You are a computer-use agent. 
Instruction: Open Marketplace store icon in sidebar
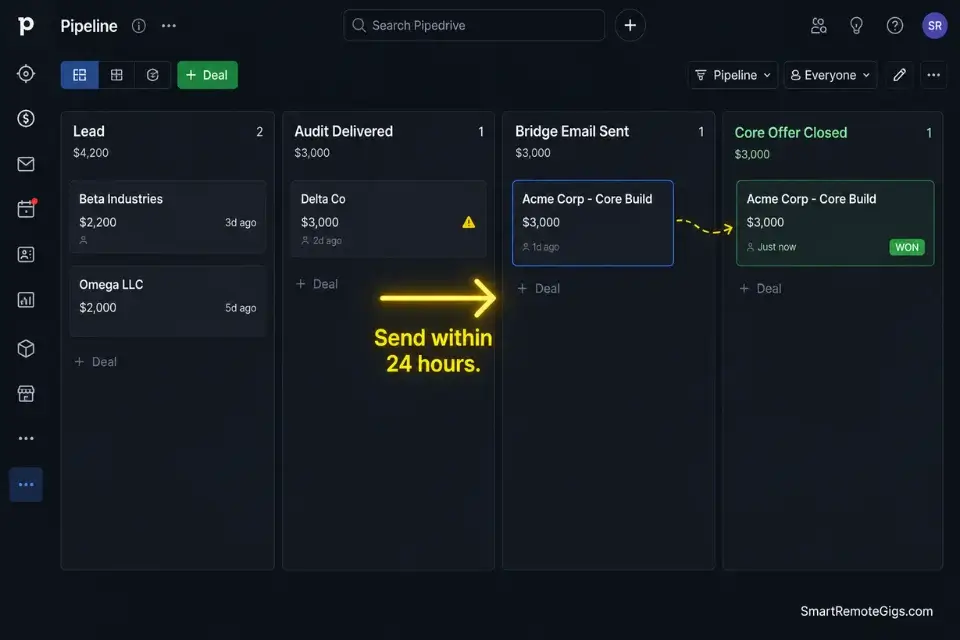pos(26,393)
